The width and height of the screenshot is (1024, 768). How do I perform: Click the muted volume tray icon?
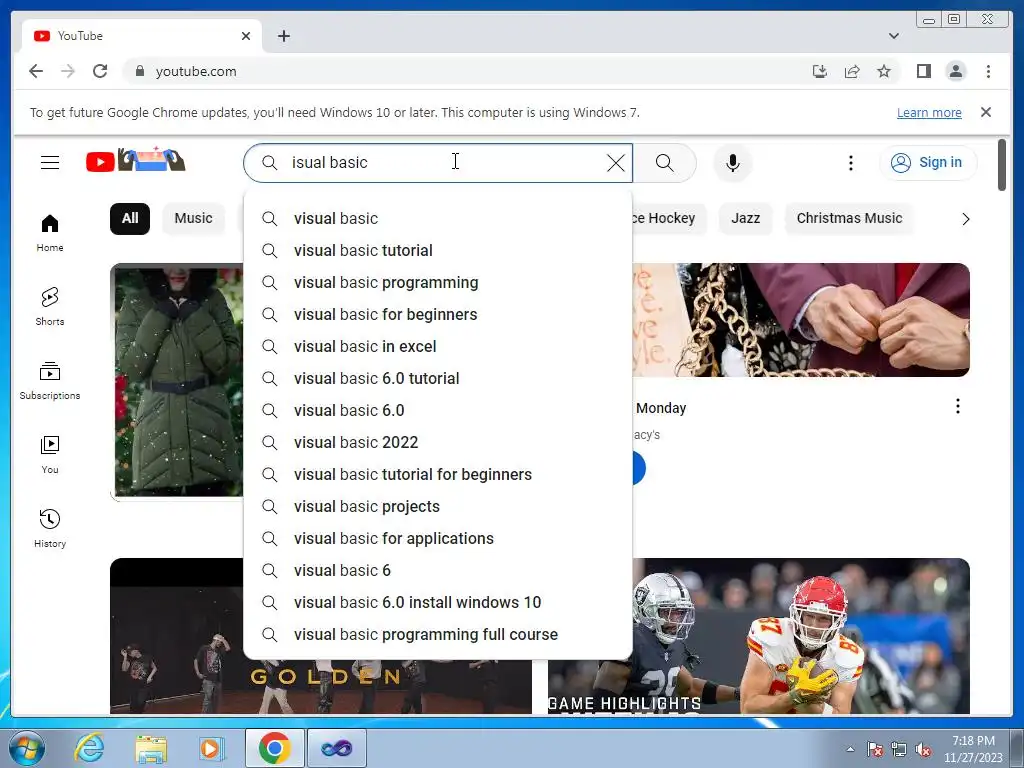(923, 749)
